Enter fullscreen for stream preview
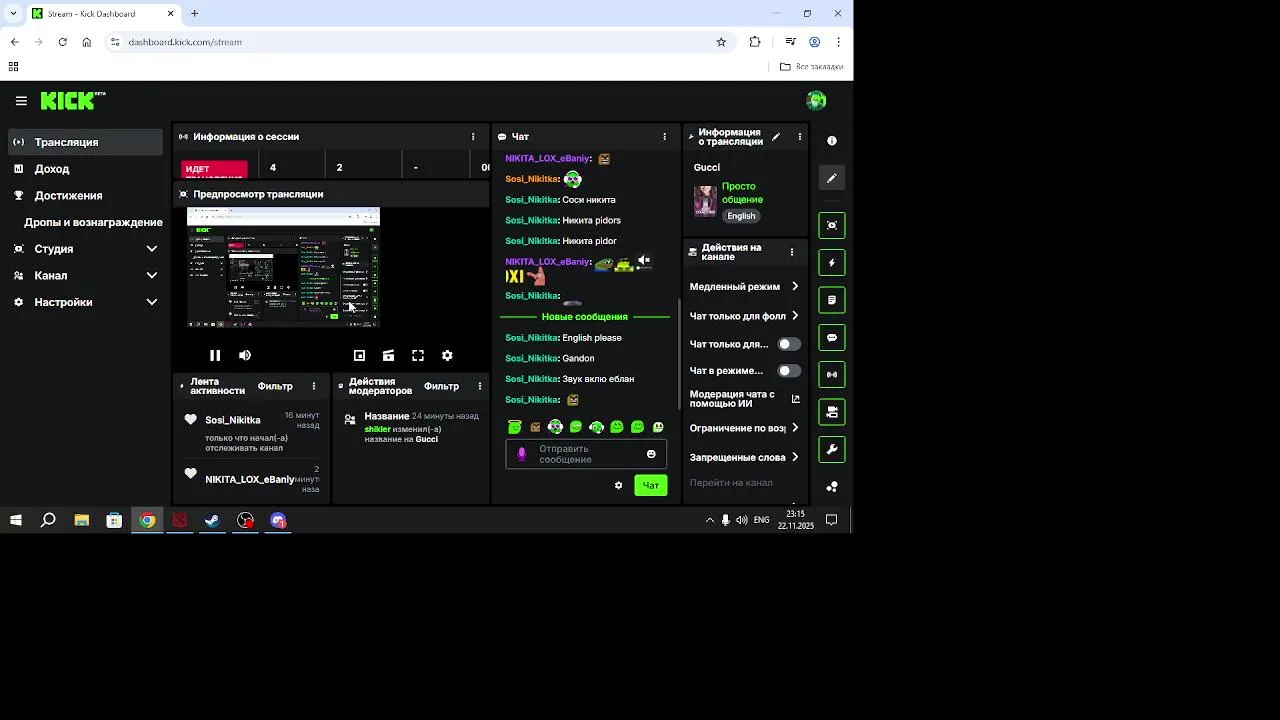 click(418, 355)
